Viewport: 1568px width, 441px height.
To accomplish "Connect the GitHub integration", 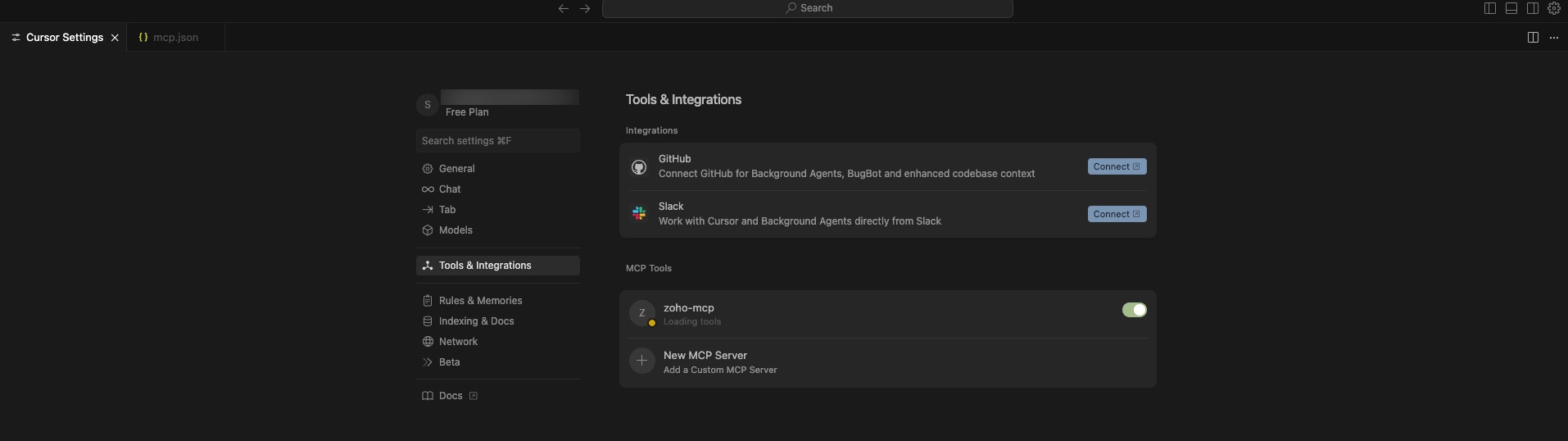I will tap(1116, 166).
